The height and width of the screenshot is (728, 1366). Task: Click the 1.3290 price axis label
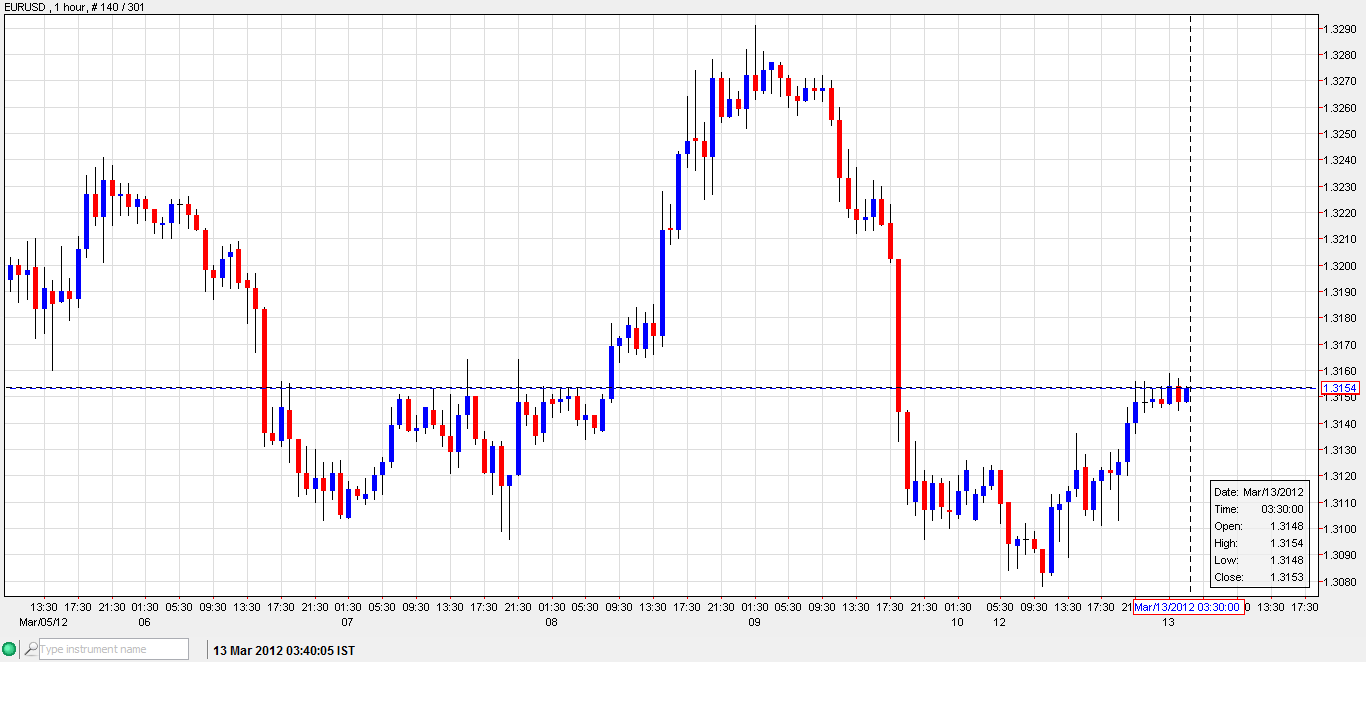pos(1341,29)
